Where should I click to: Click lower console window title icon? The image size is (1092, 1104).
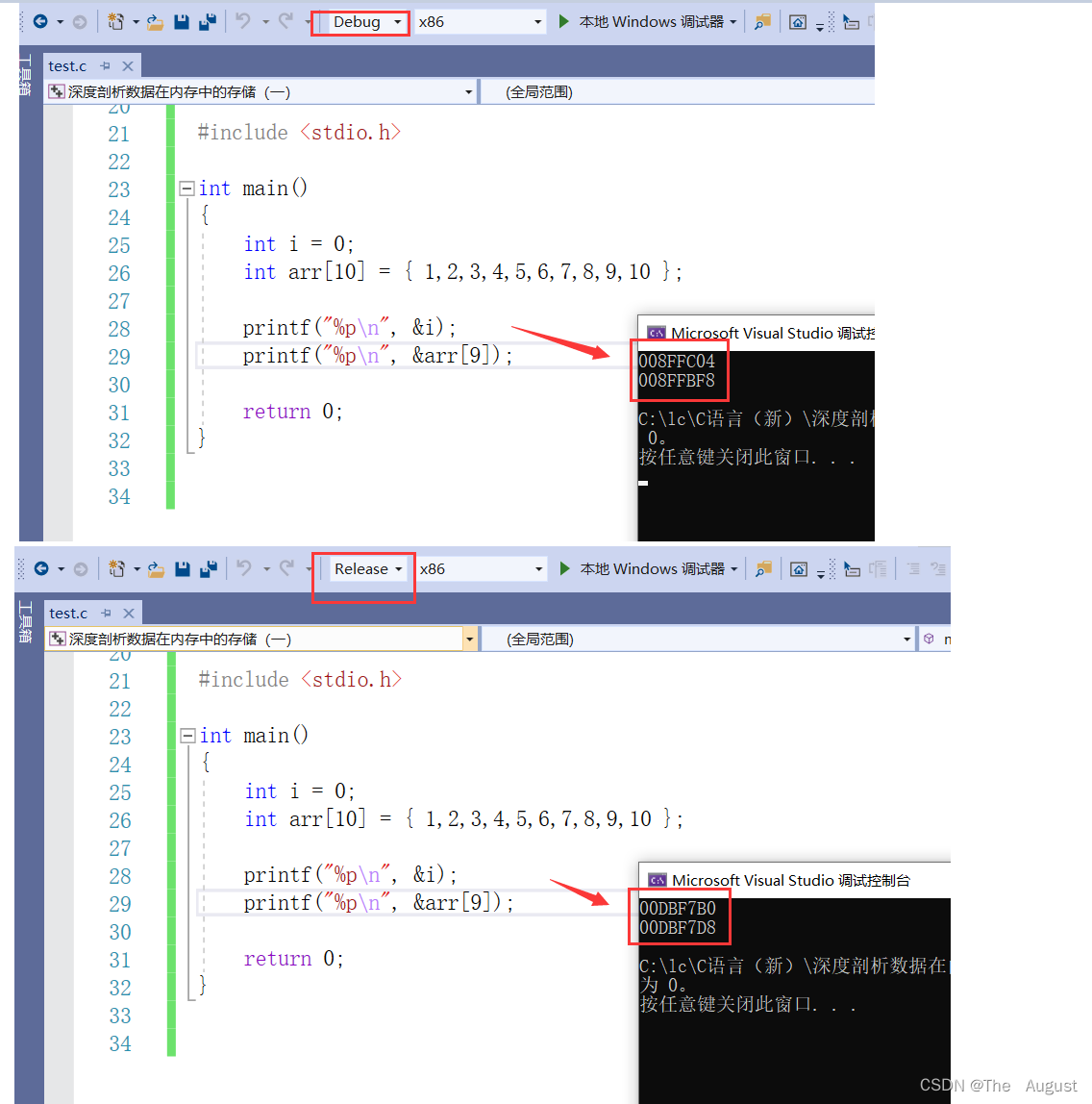click(x=658, y=880)
